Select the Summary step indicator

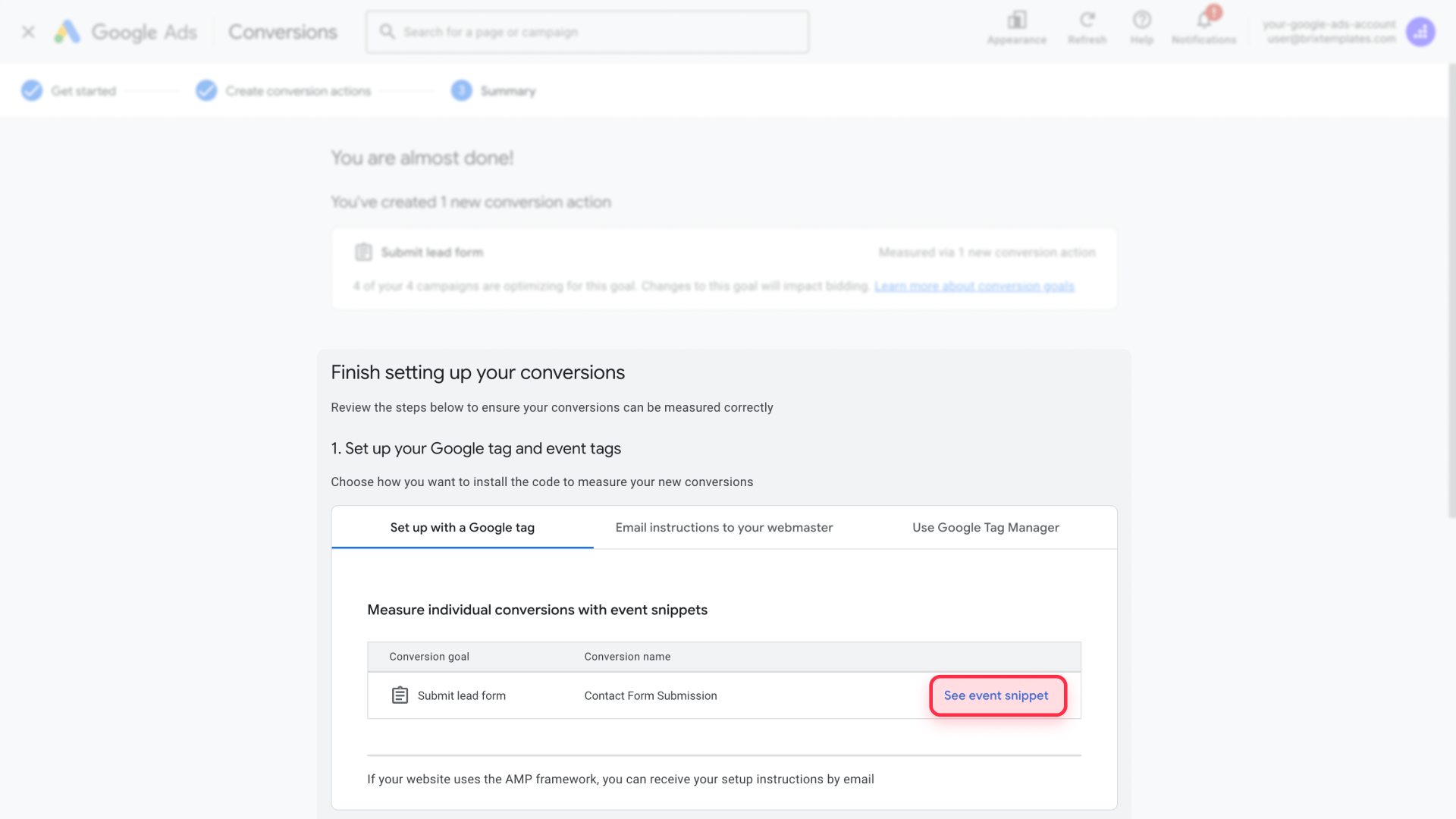coord(460,90)
